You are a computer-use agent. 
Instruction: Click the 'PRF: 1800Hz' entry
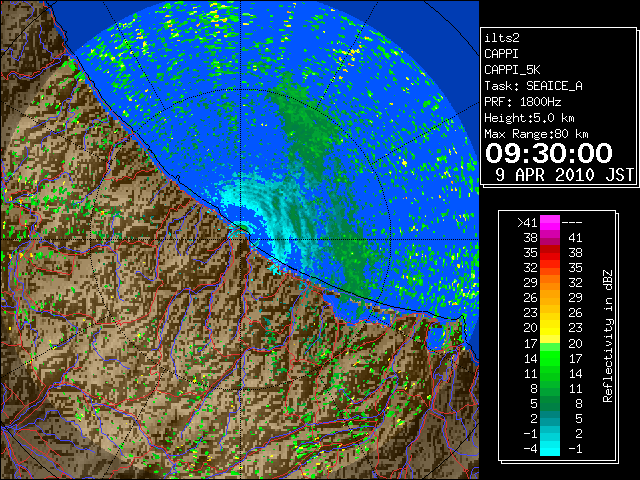click(x=522, y=102)
